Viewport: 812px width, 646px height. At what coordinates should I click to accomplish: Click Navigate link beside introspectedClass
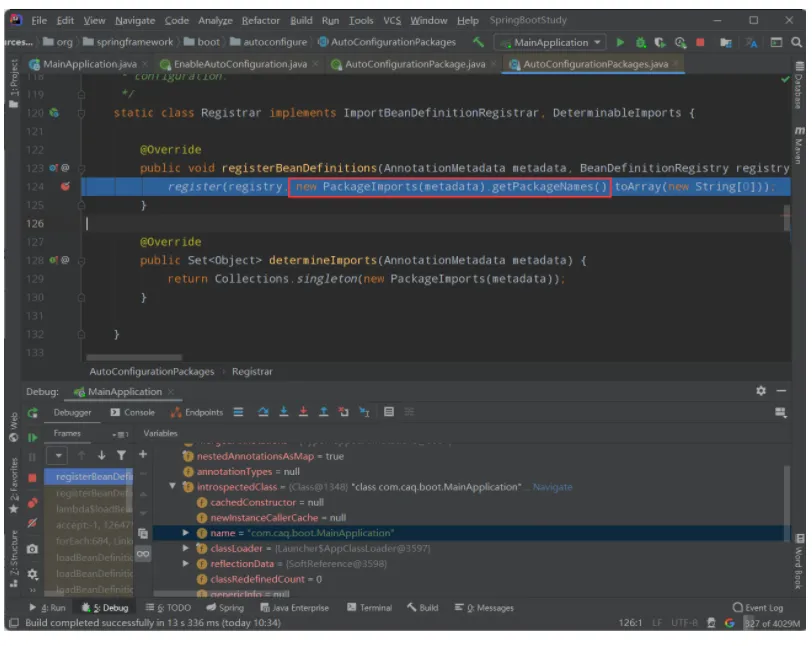[552, 487]
